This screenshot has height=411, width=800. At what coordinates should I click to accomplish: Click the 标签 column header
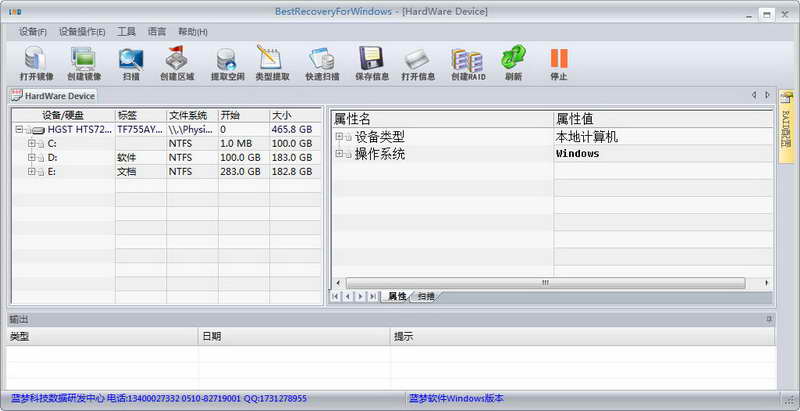click(x=141, y=115)
